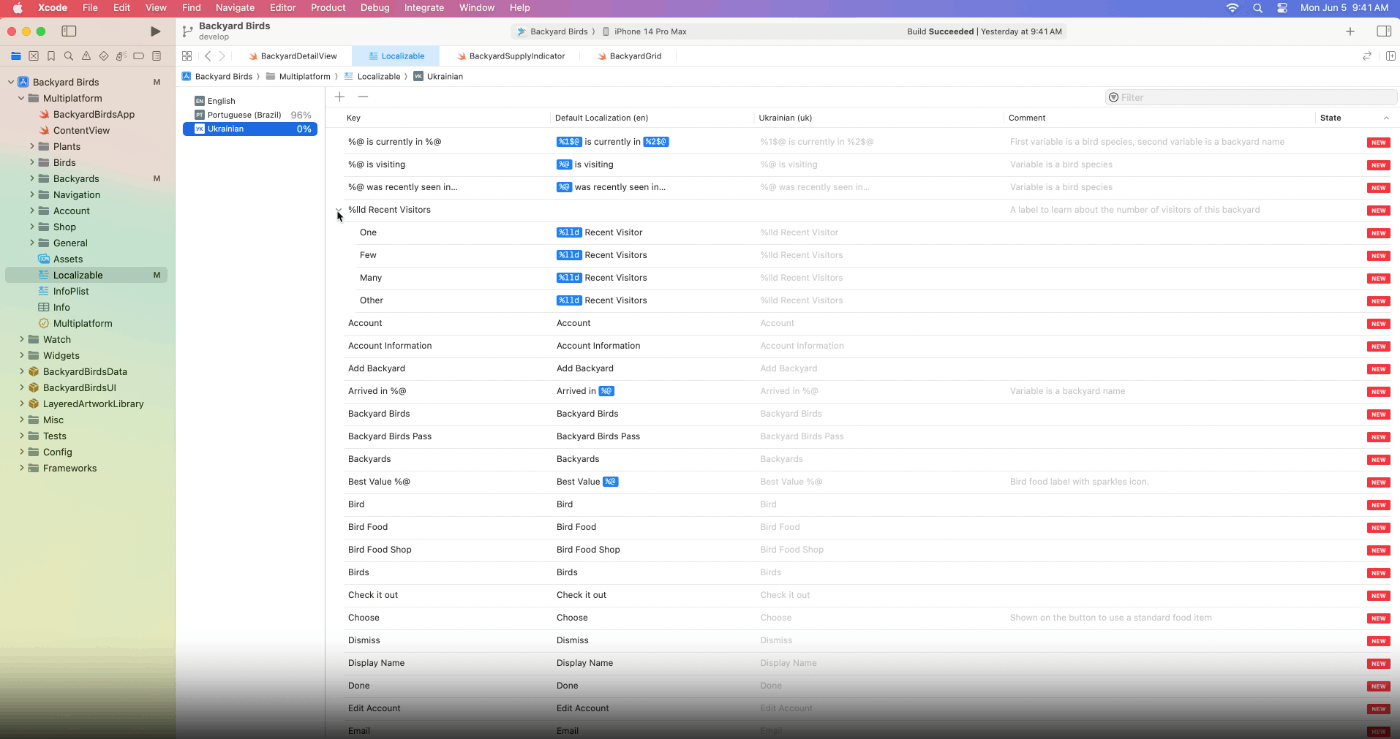Sort by the Key column header
The width and height of the screenshot is (1400, 739).
click(353, 118)
